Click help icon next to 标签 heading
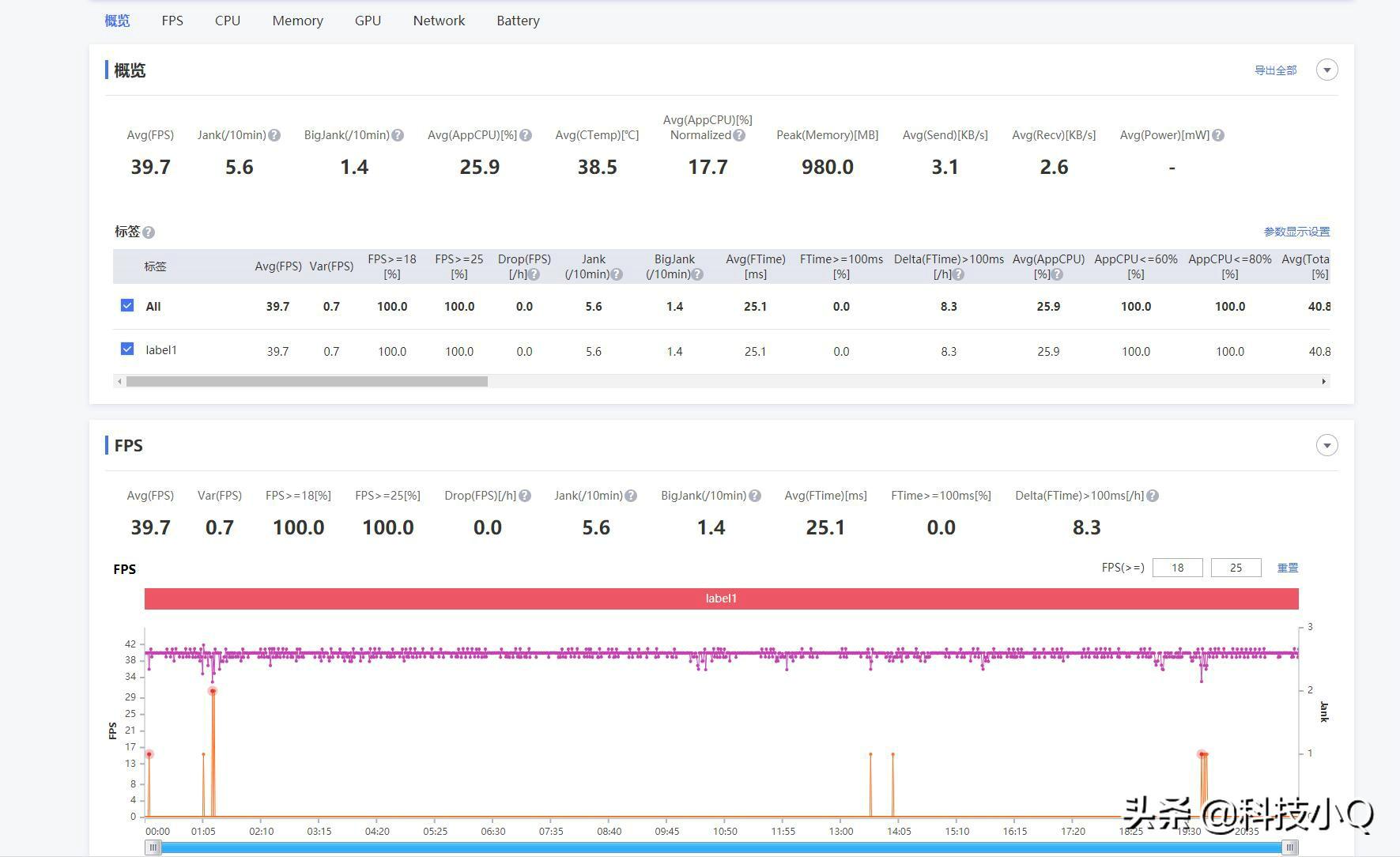1400x857 pixels. click(x=149, y=232)
